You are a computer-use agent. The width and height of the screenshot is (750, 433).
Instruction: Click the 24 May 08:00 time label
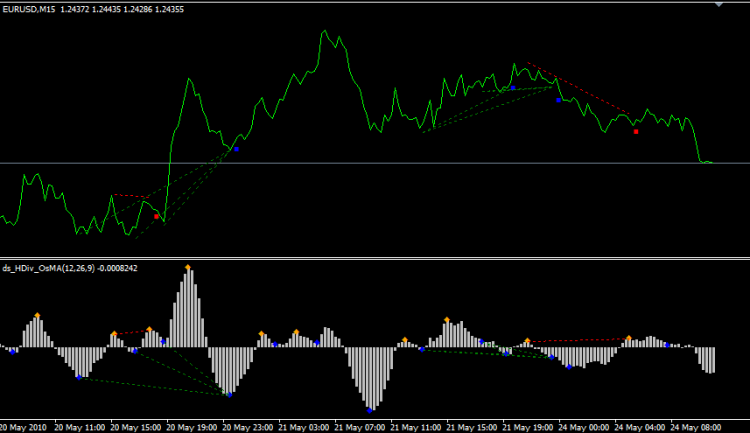[695, 427]
